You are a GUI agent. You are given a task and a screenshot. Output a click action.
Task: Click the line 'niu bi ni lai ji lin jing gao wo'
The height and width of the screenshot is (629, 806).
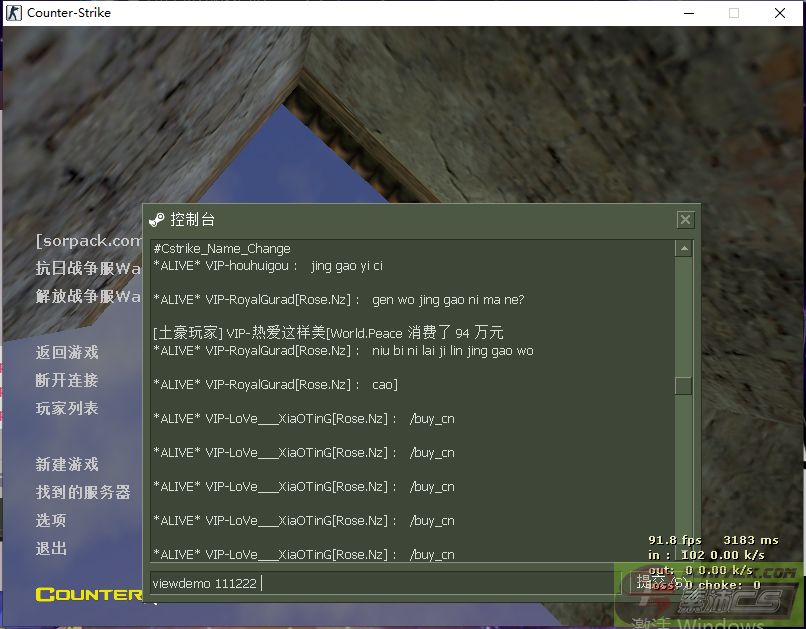click(343, 351)
